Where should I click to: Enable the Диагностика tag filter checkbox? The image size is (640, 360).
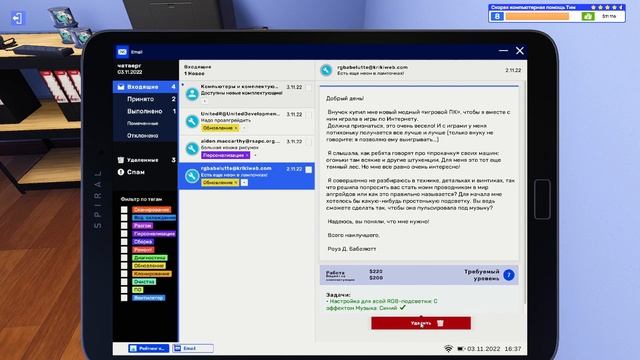[x=124, y=258]
